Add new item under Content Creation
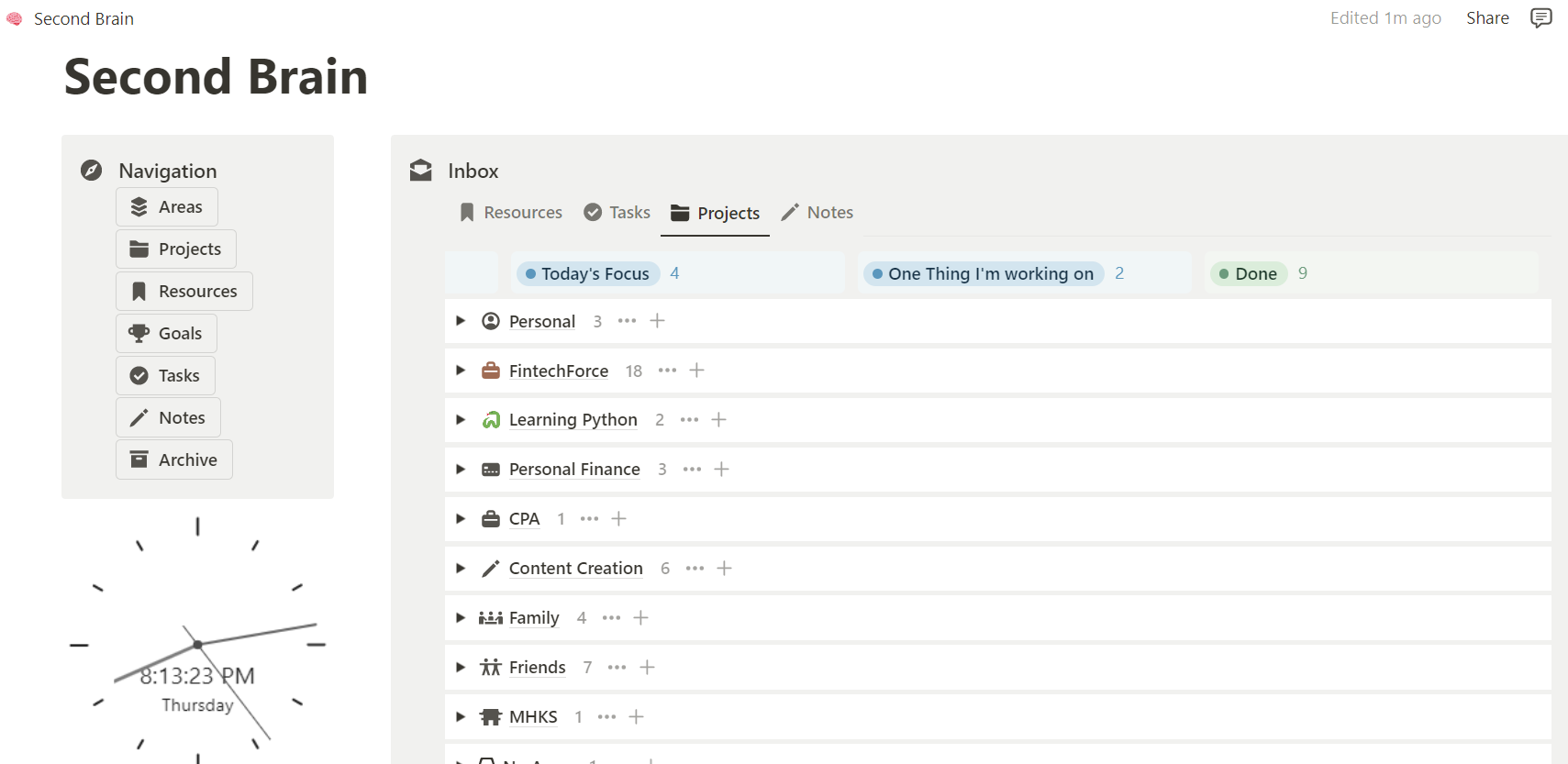 click(724, 569)
